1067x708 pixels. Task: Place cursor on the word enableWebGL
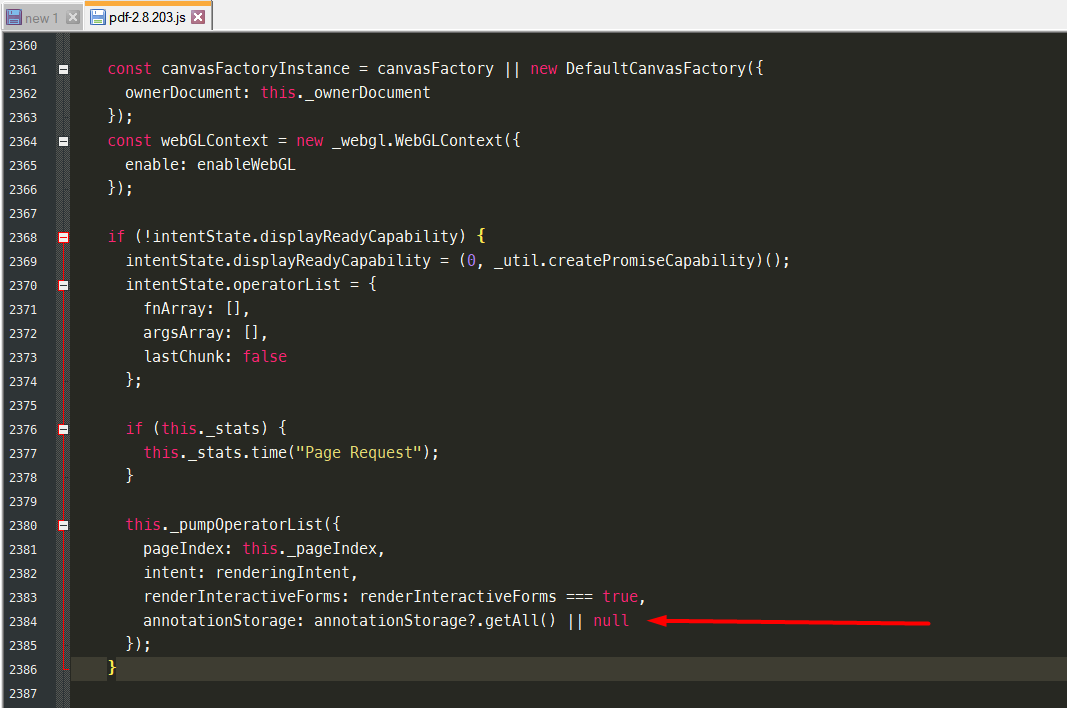click(246, 164)
